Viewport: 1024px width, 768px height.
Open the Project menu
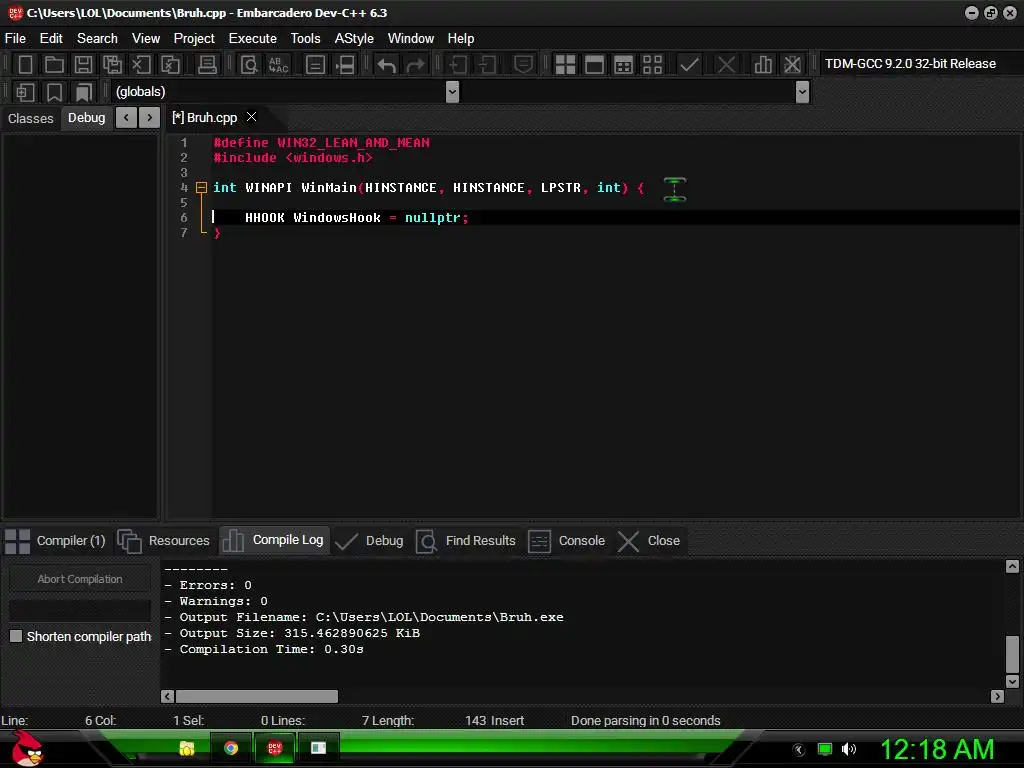click(194, 39)
